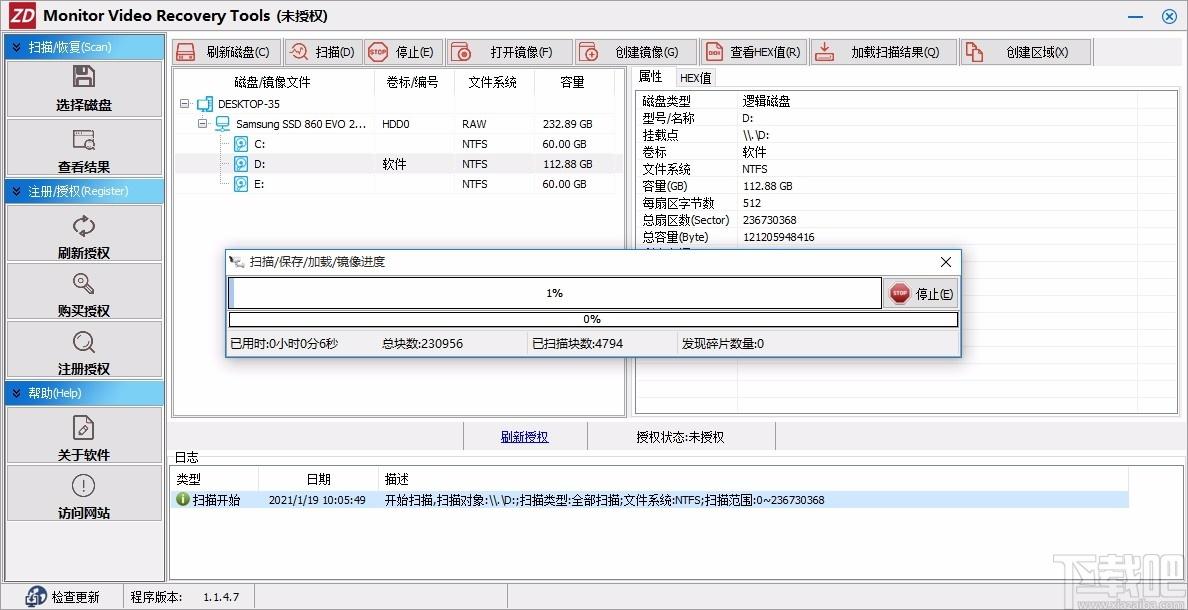Click the 121205948416 total bytes value

pyautogui.click(x=779, y=237)
